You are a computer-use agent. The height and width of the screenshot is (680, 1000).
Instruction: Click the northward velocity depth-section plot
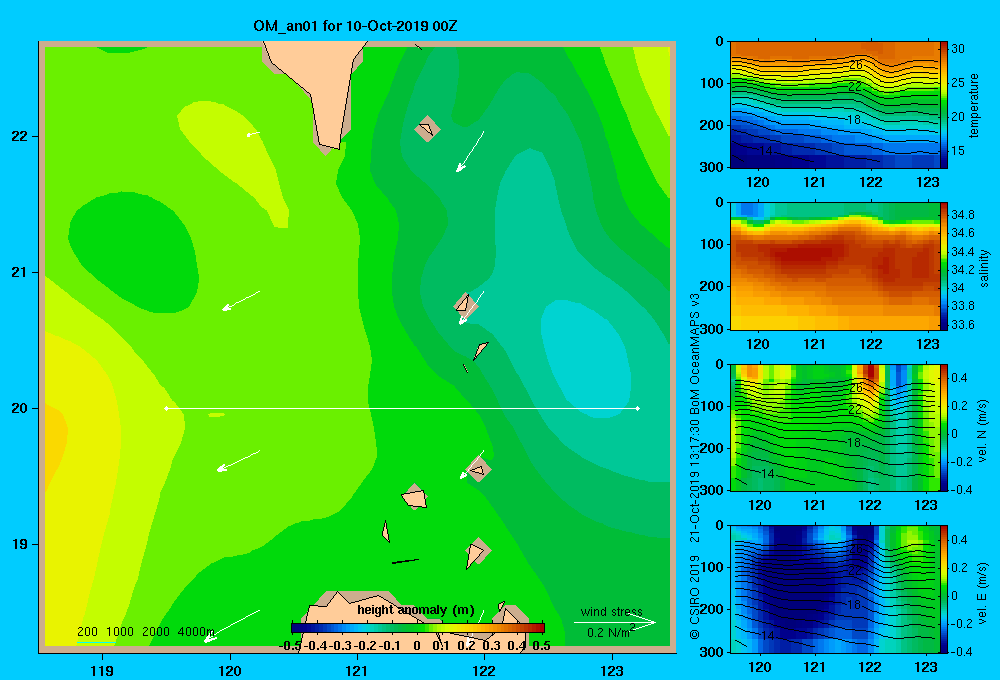pos(834,428)
